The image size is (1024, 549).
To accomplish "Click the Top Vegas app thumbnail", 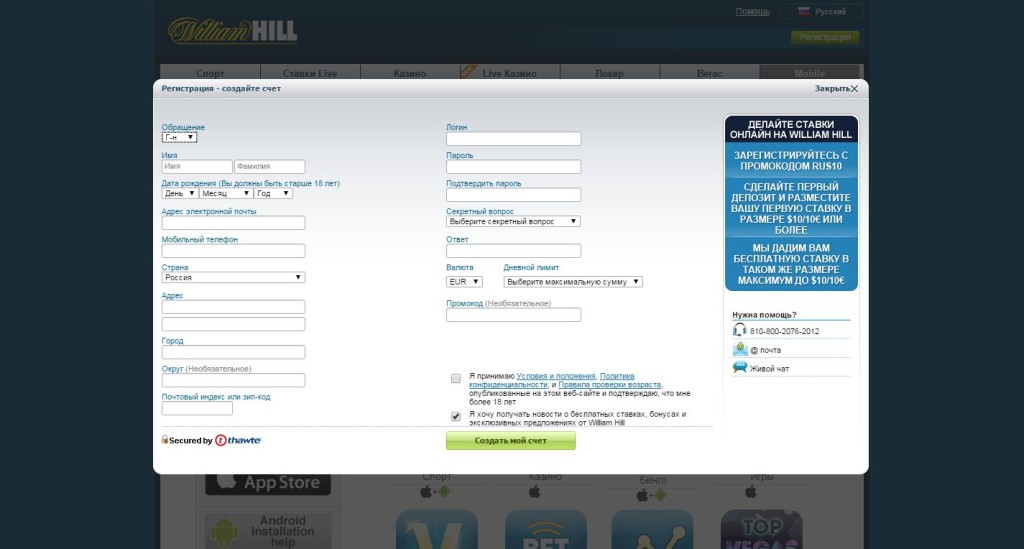I will (x=761, y=529).
